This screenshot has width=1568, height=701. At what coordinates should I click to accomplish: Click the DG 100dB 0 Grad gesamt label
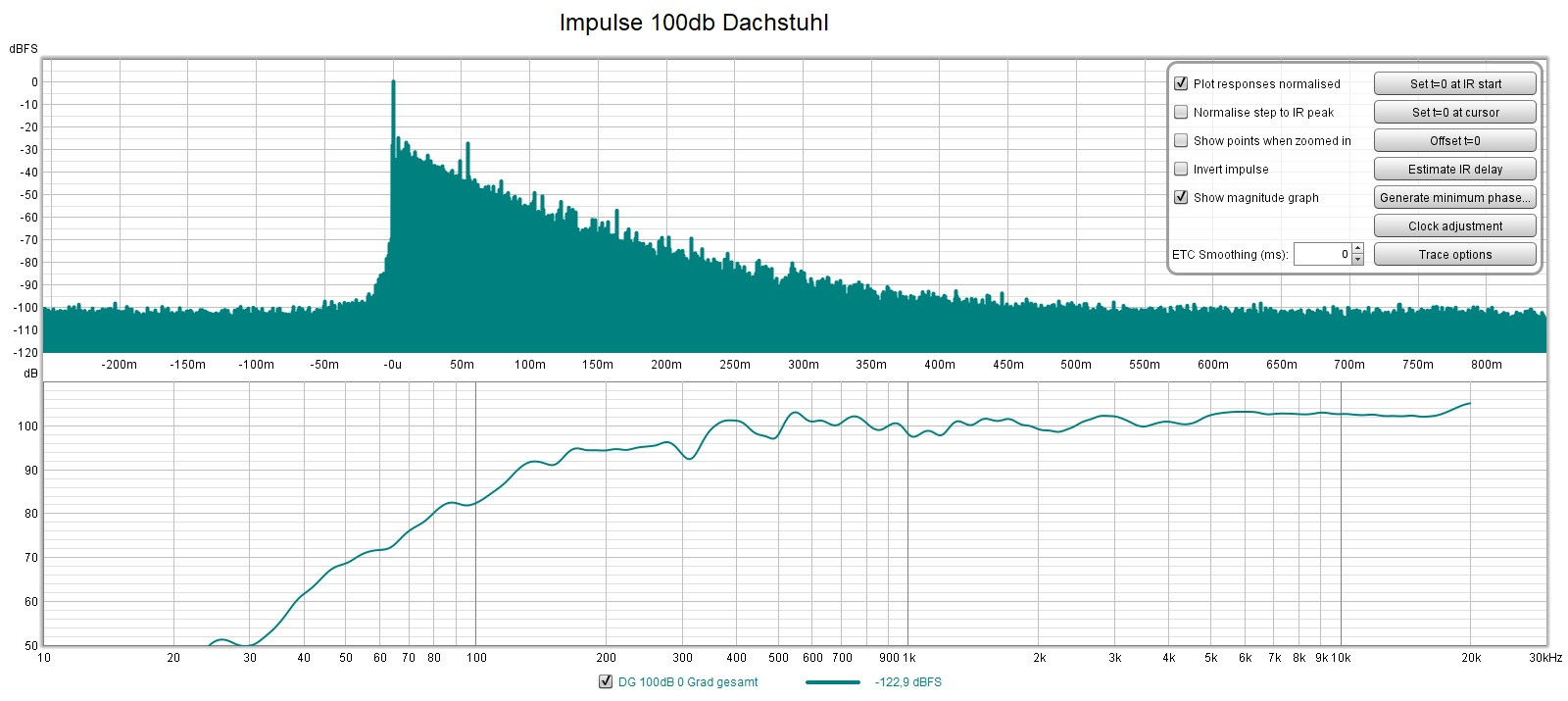(x=688, y=682)
